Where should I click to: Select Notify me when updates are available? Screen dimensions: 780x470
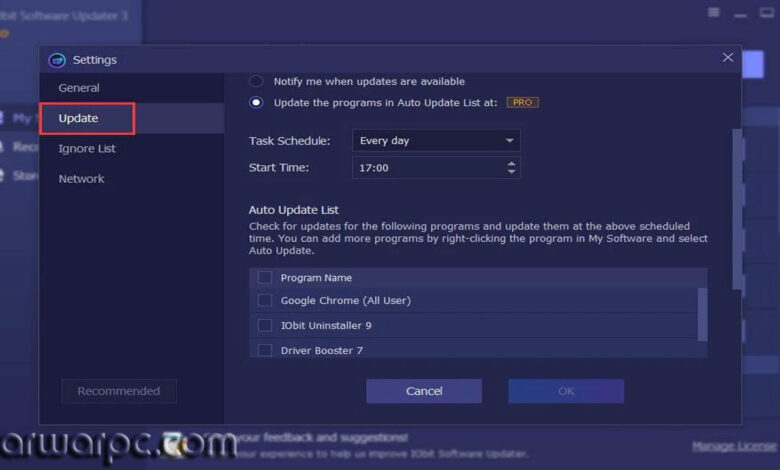coord(256,81)
